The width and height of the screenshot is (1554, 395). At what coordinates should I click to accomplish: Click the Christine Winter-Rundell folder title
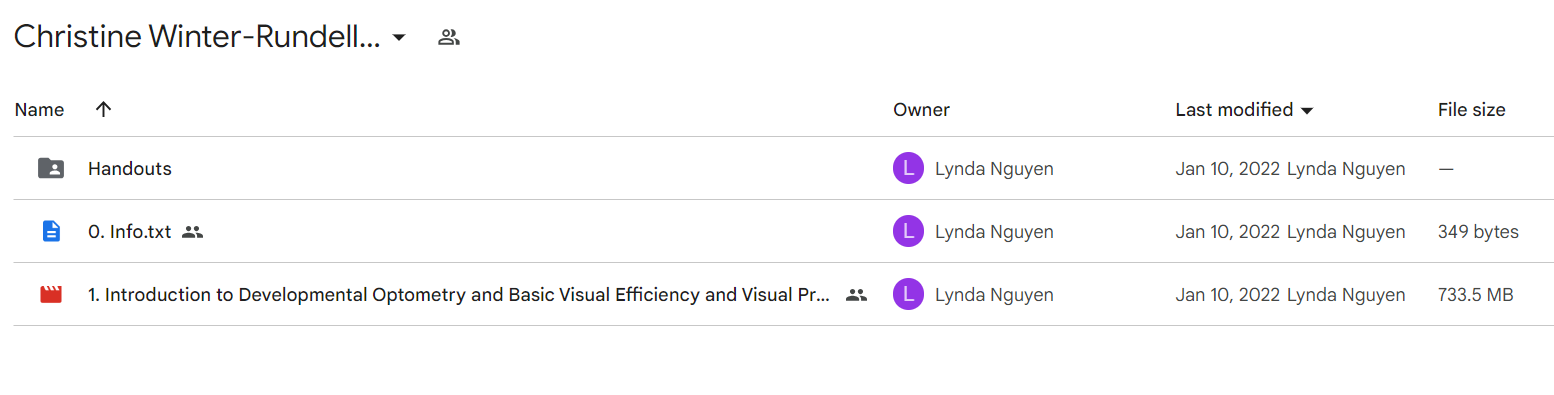click(196, 38)
